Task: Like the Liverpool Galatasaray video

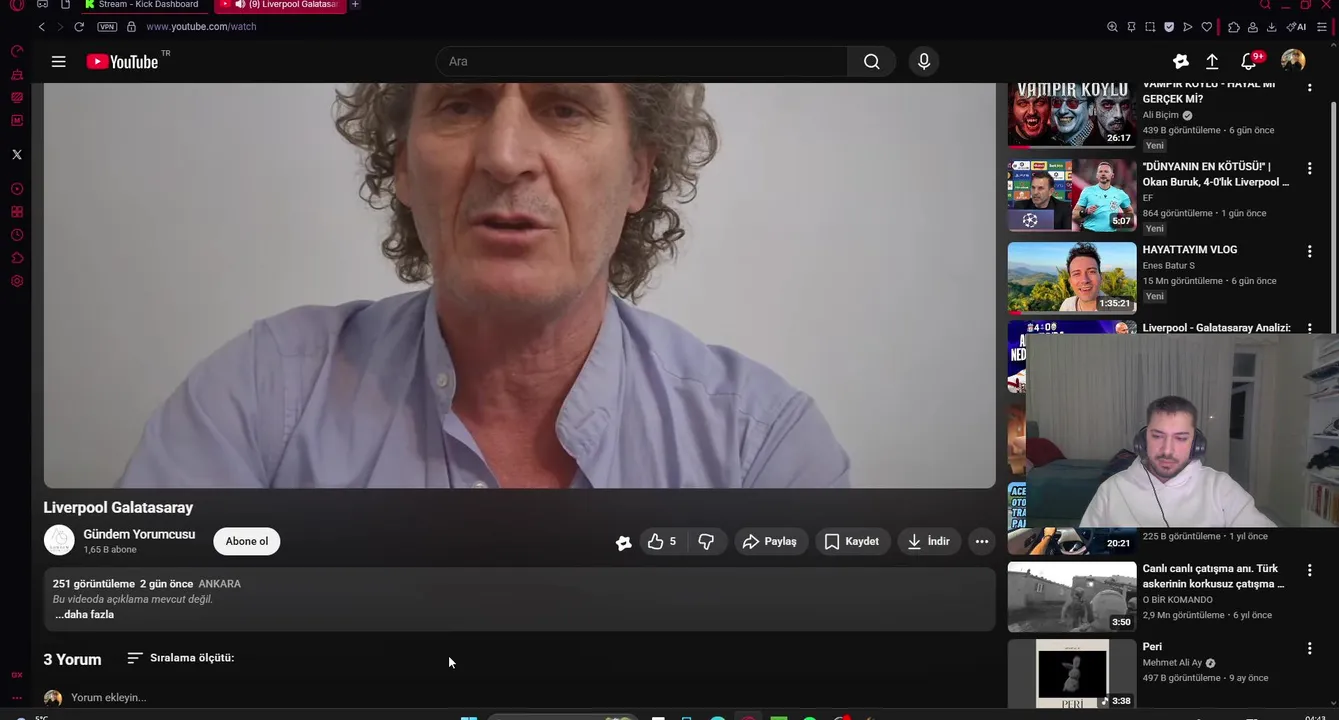Action: coord(661,541)
